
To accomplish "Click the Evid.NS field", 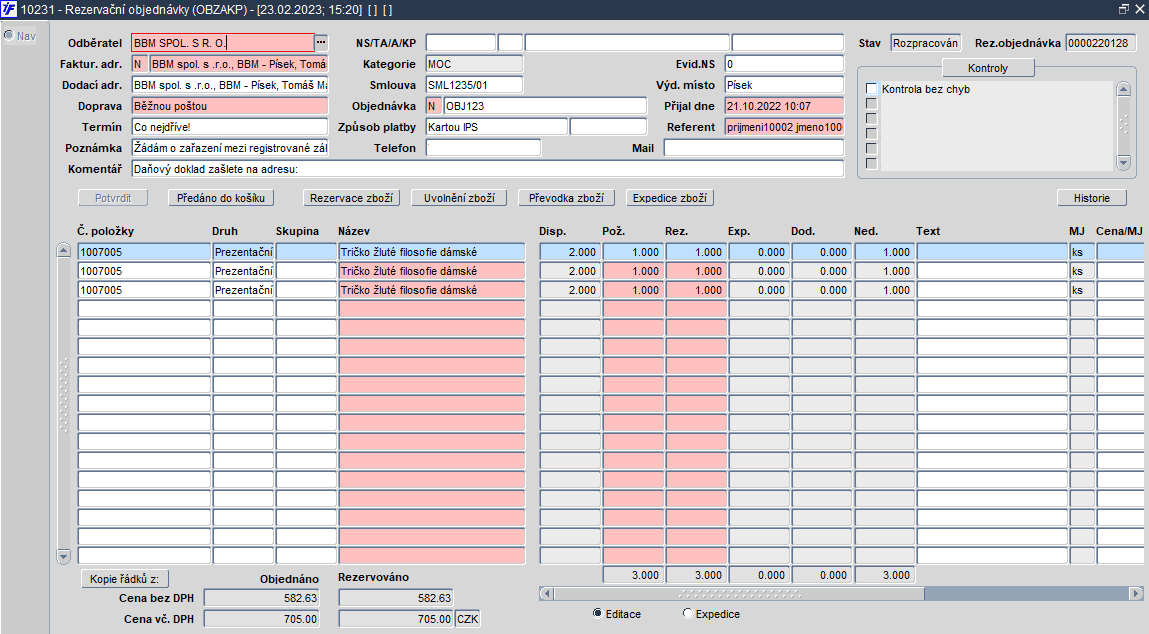I will [x=784, y=64].
